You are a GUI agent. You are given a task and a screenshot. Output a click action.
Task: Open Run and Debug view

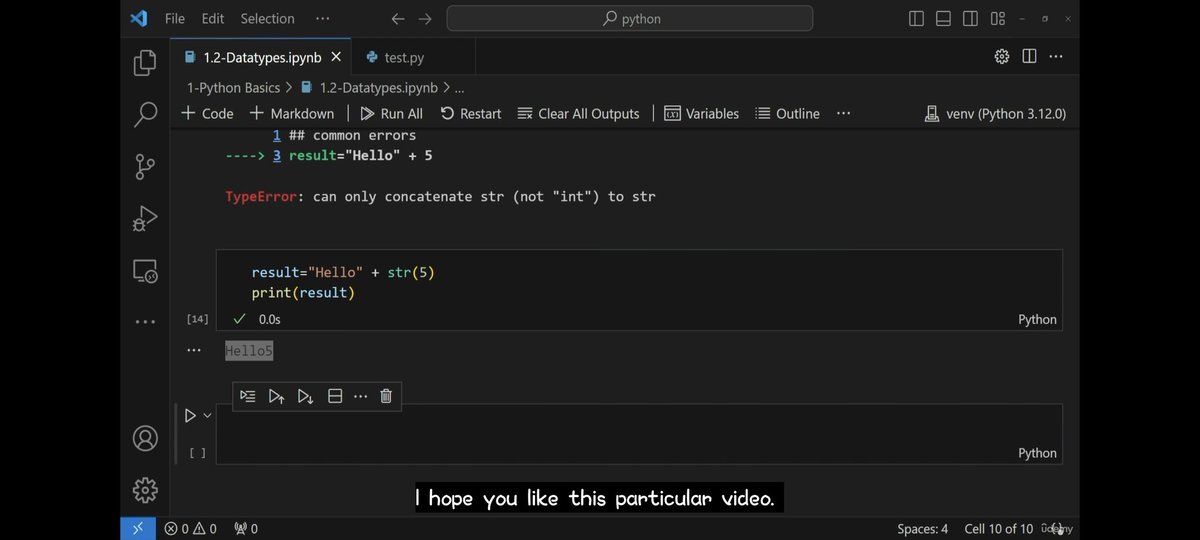pyautogui.click(x=145, y=218)
